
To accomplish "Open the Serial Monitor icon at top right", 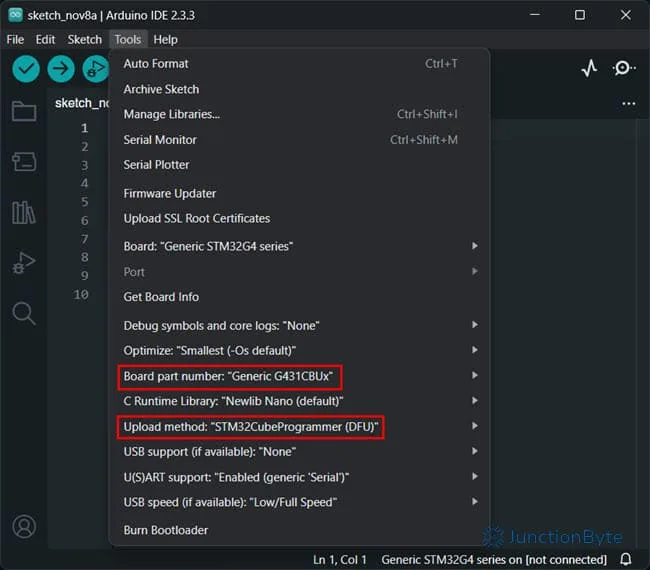I will pos(624,68).
